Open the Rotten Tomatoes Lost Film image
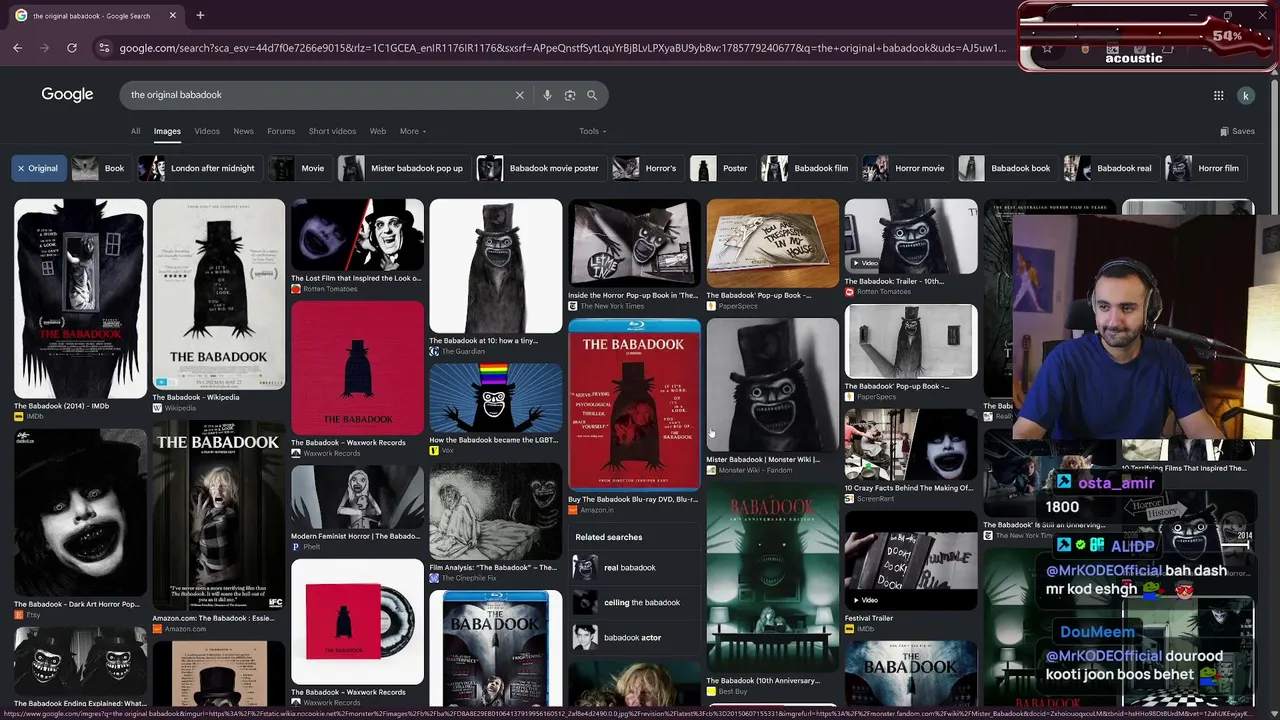 coord(357,234)
